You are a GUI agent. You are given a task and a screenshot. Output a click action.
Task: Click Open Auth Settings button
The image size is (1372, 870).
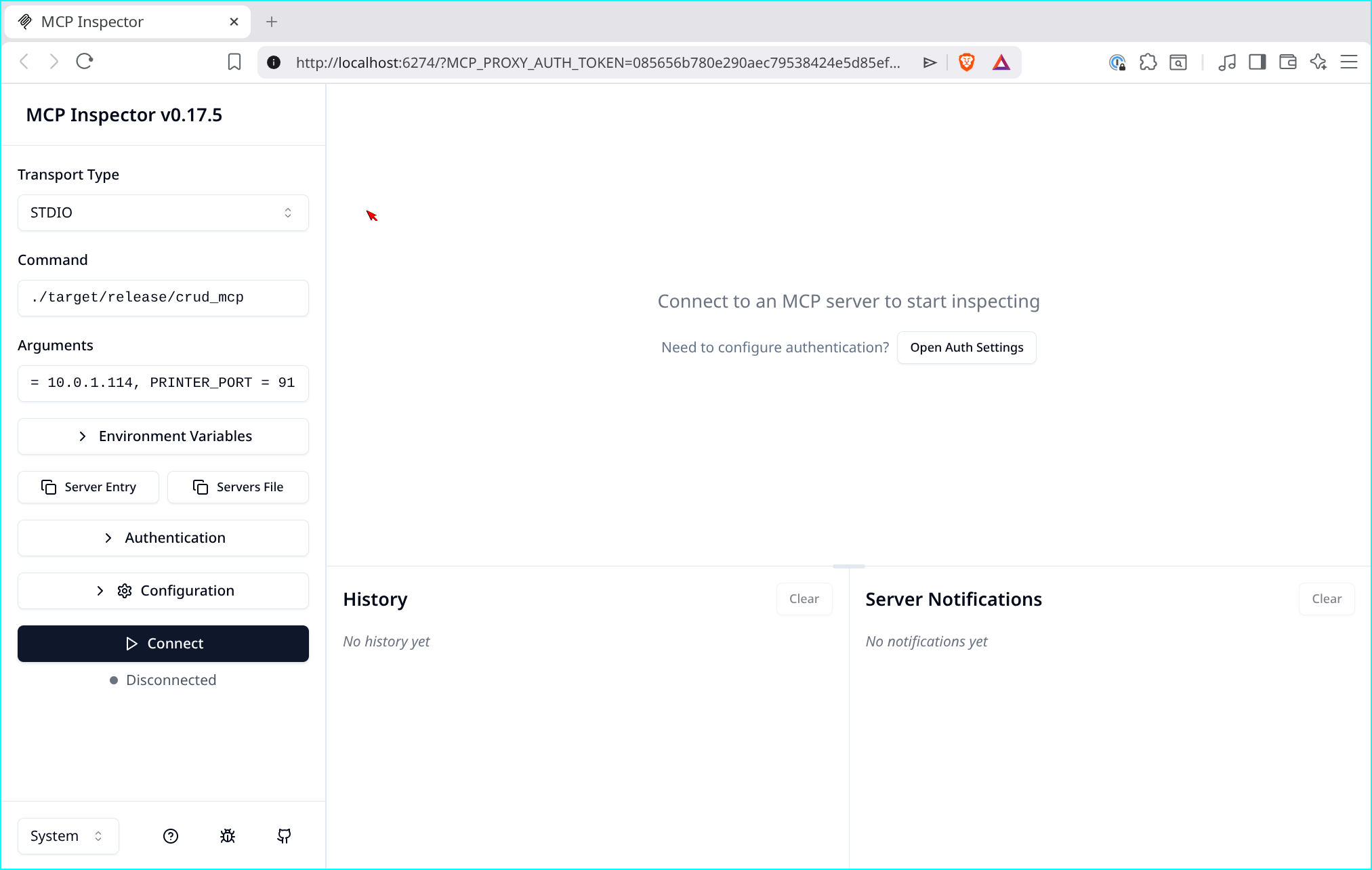click(966, 348)
